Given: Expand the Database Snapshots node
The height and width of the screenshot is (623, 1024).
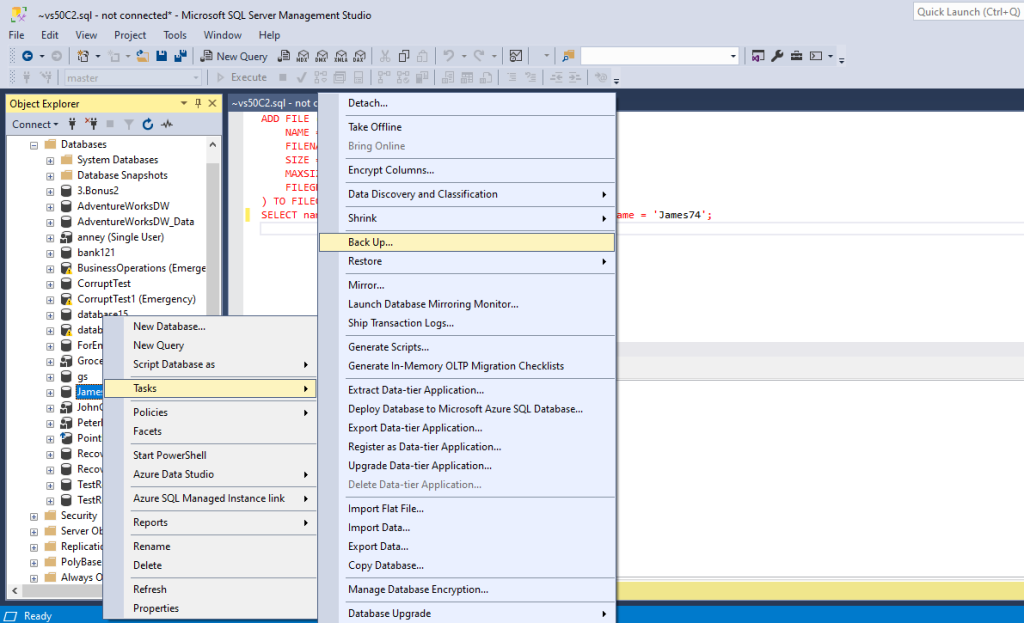Looking at the screenshot, I should 50,176.
